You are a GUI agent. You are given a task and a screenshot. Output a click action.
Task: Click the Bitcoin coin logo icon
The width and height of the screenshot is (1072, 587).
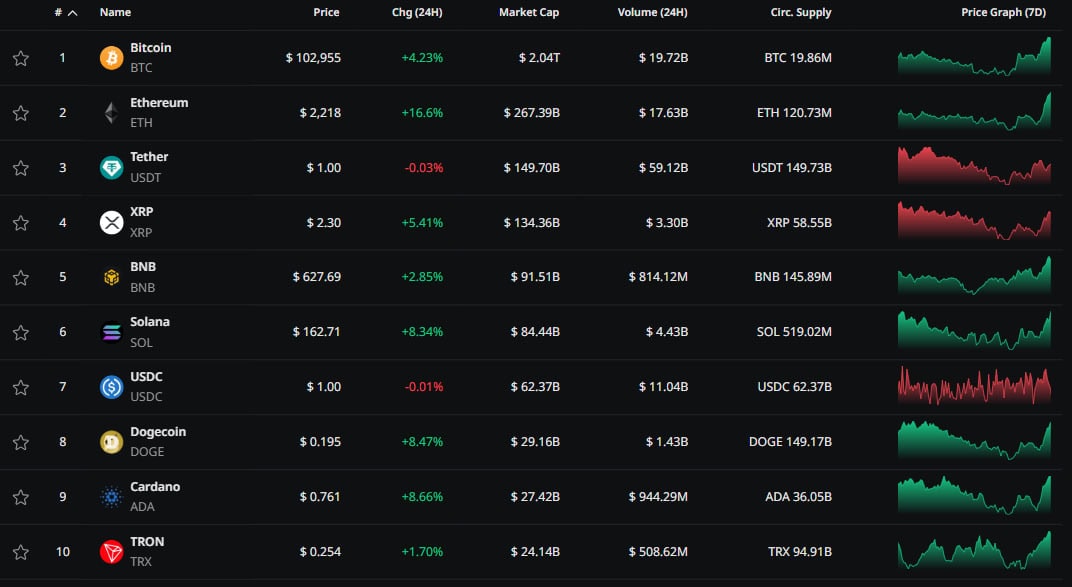111,58
